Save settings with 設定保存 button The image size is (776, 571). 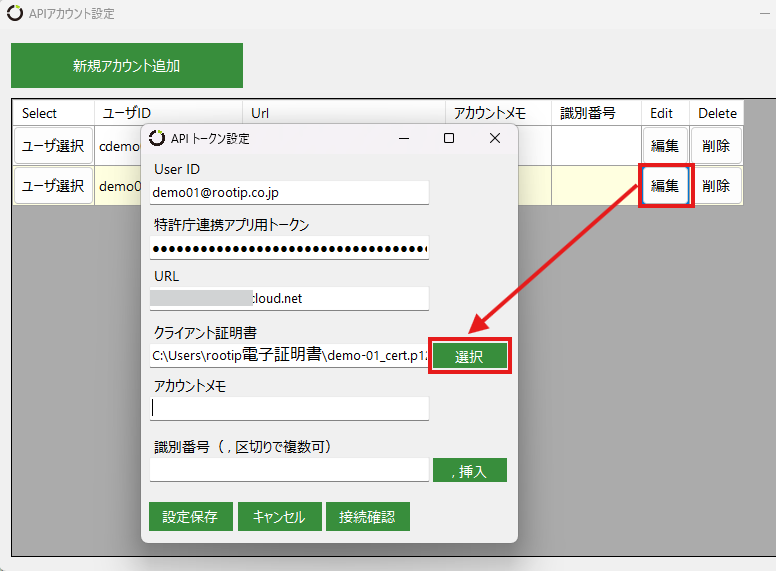(x=190, y=516)
